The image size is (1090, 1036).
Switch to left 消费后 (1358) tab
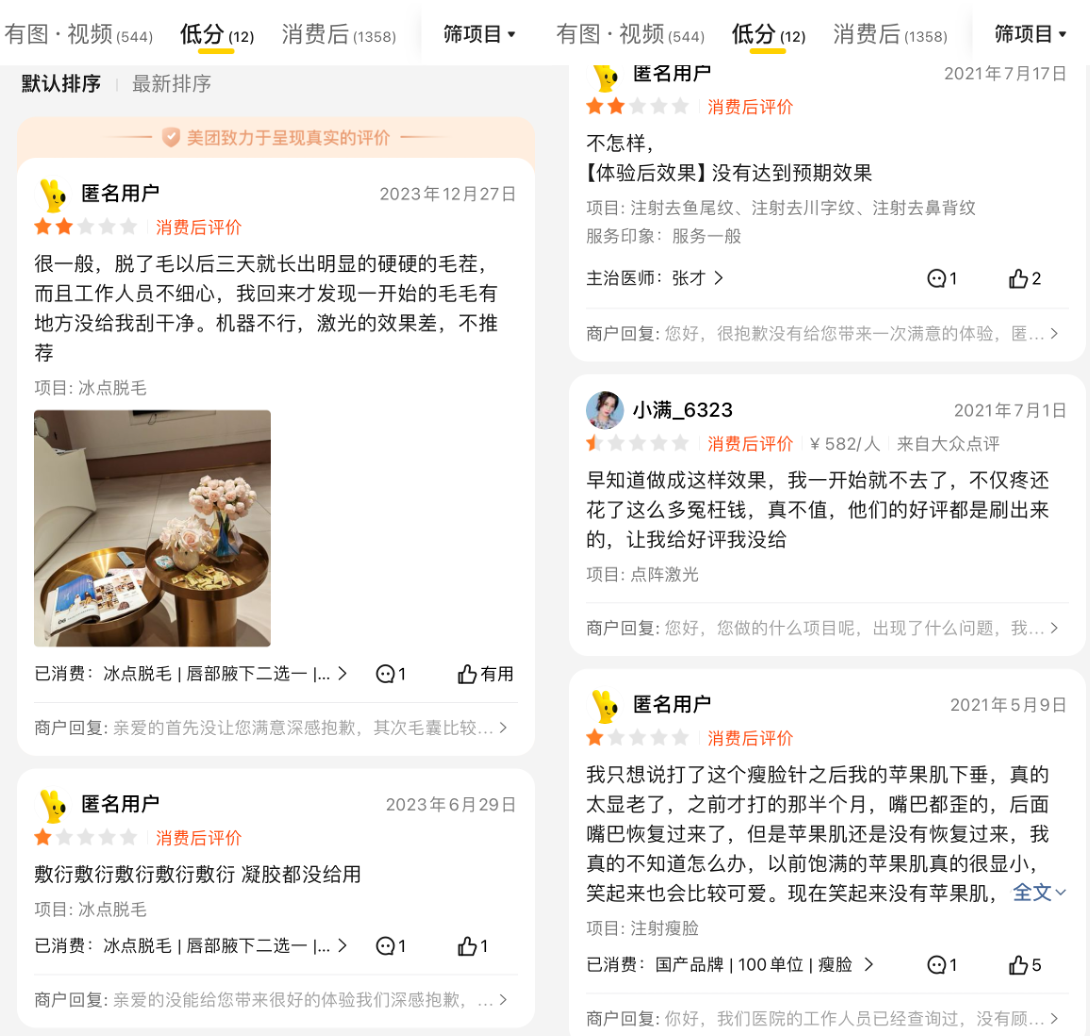339,34
